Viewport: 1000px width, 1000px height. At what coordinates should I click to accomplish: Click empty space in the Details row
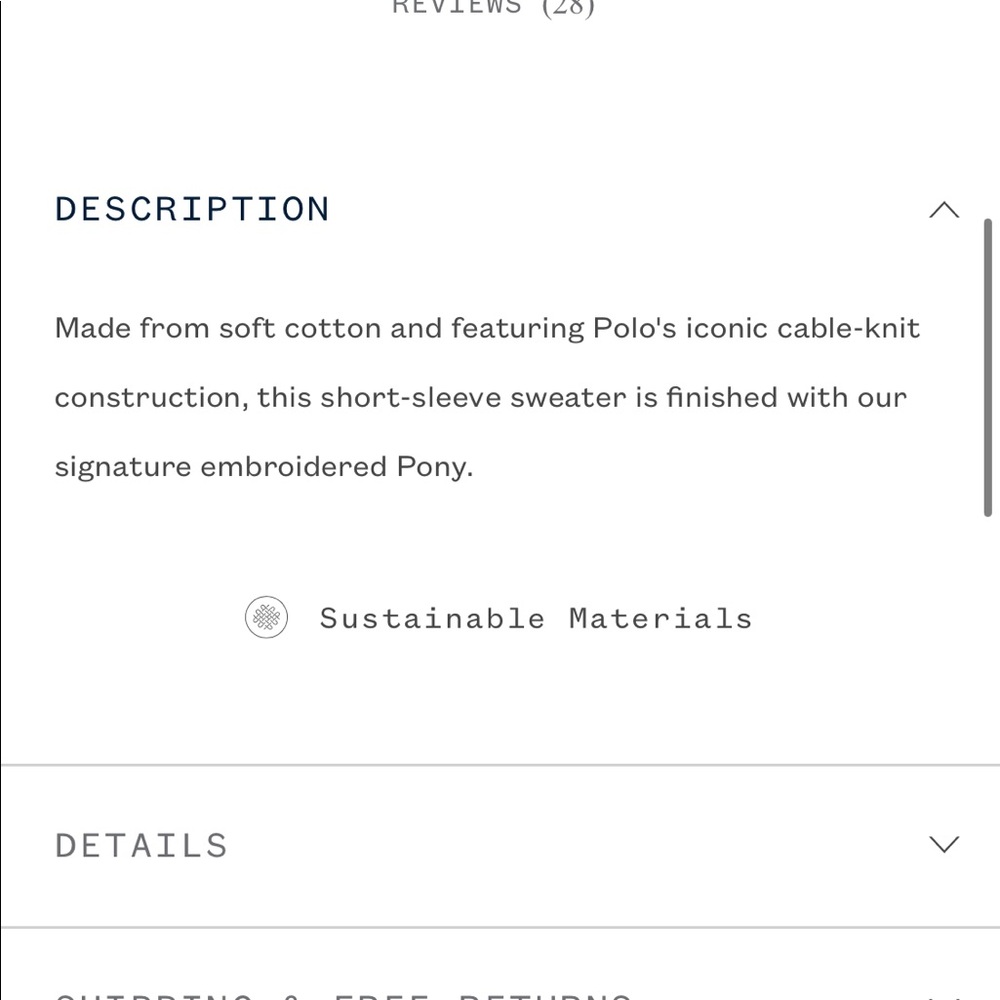574,846
